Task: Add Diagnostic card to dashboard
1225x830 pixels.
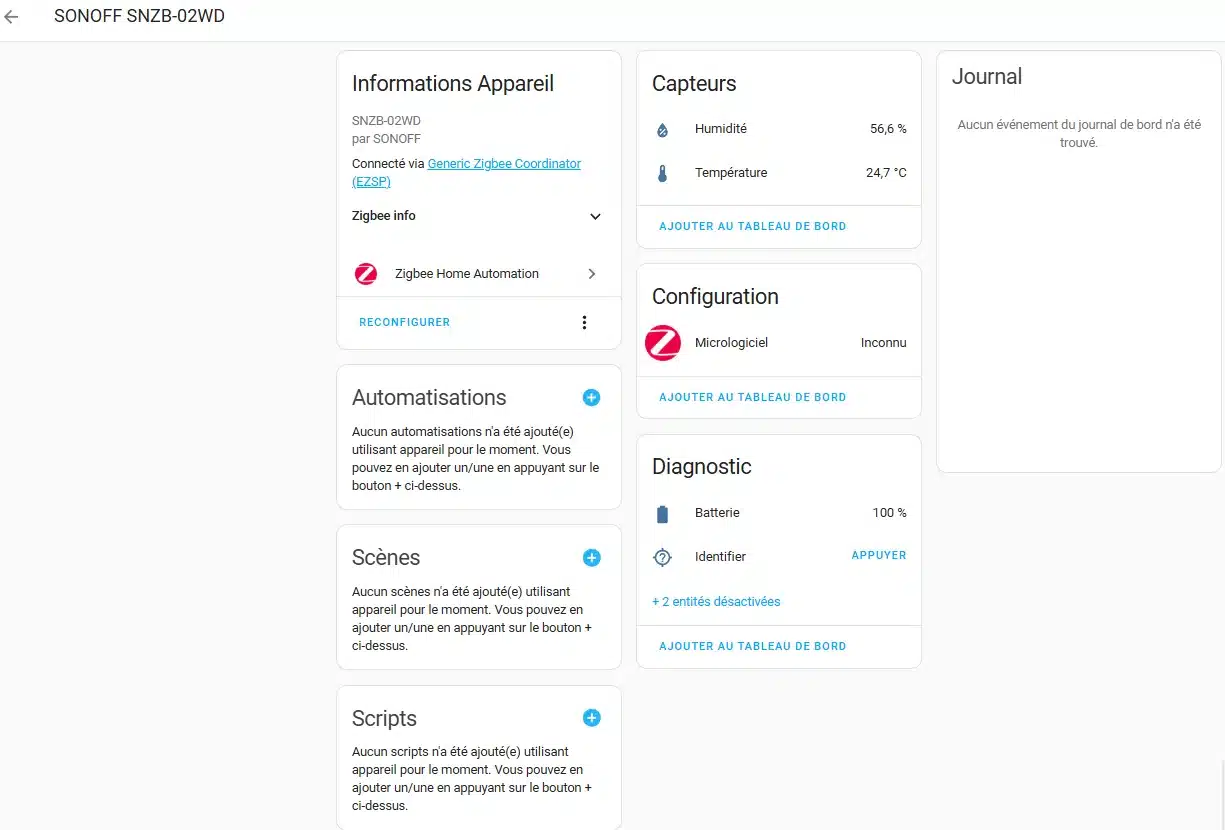Action: [x=753, y=646]
